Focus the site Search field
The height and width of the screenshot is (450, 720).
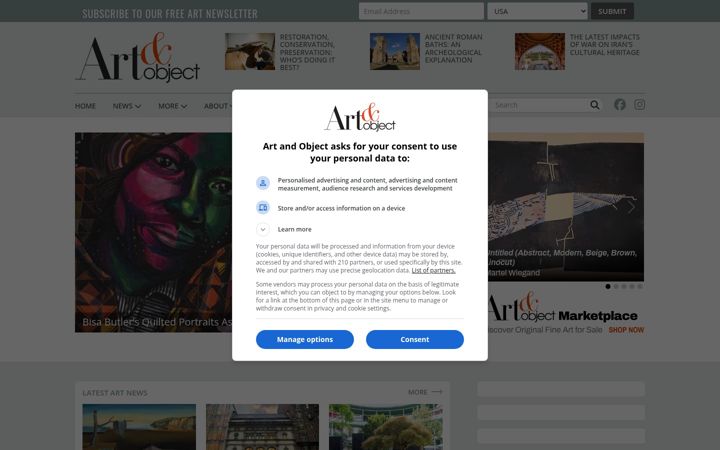click(539, 105)
